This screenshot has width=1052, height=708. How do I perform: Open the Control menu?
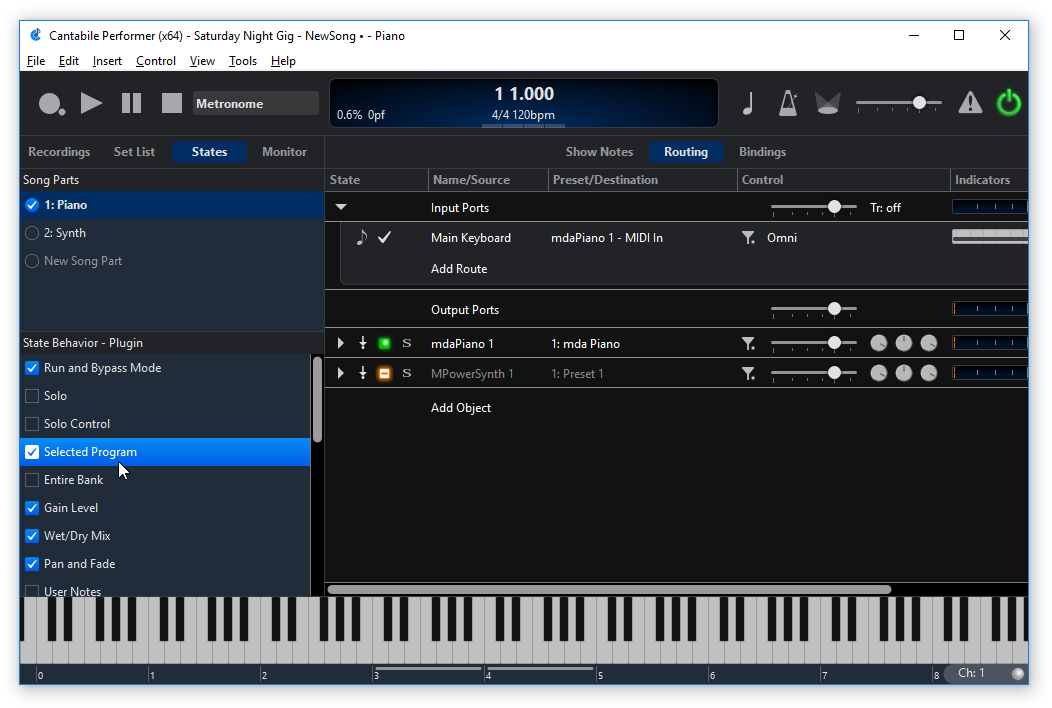point(156,61)
